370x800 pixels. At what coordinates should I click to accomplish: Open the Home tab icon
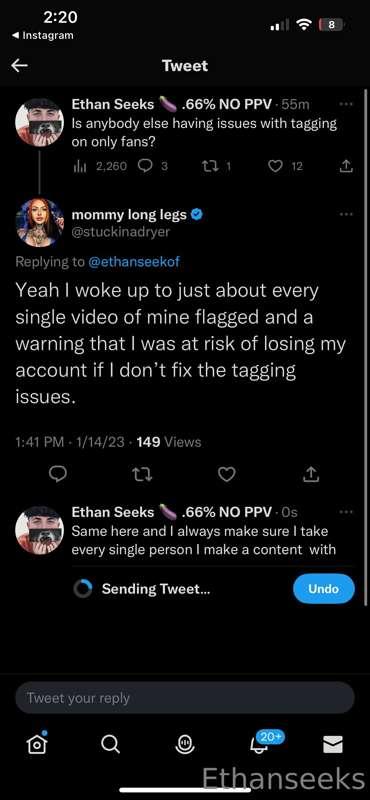pyautogui.click(x=37, y=744)
